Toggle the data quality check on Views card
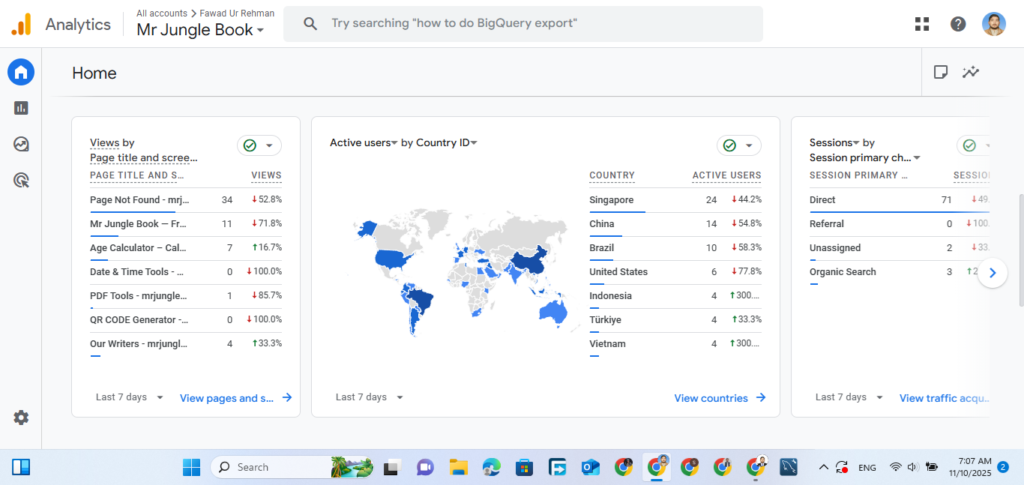This screenshot has height=485, width=1024. (x=259, y=146)
